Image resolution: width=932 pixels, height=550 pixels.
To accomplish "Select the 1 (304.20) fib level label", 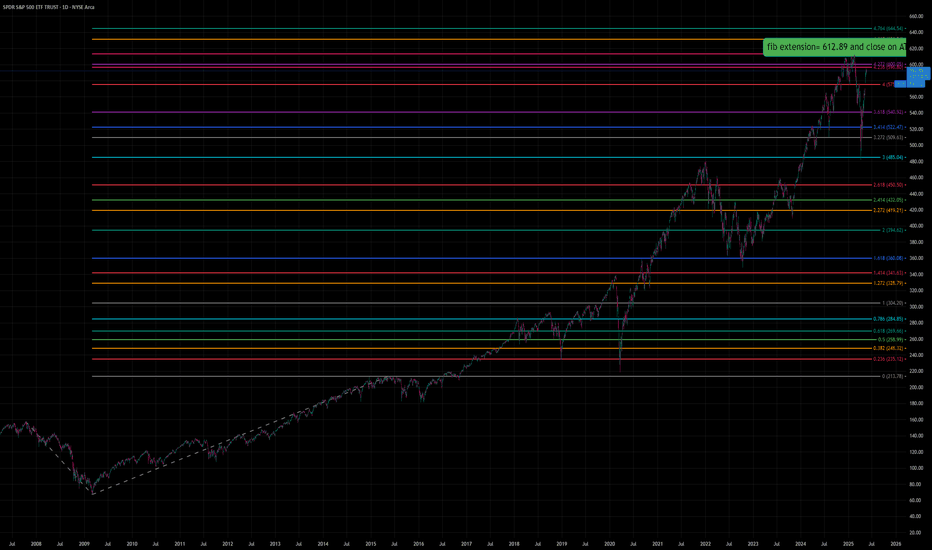I will (x=893, y=303).
